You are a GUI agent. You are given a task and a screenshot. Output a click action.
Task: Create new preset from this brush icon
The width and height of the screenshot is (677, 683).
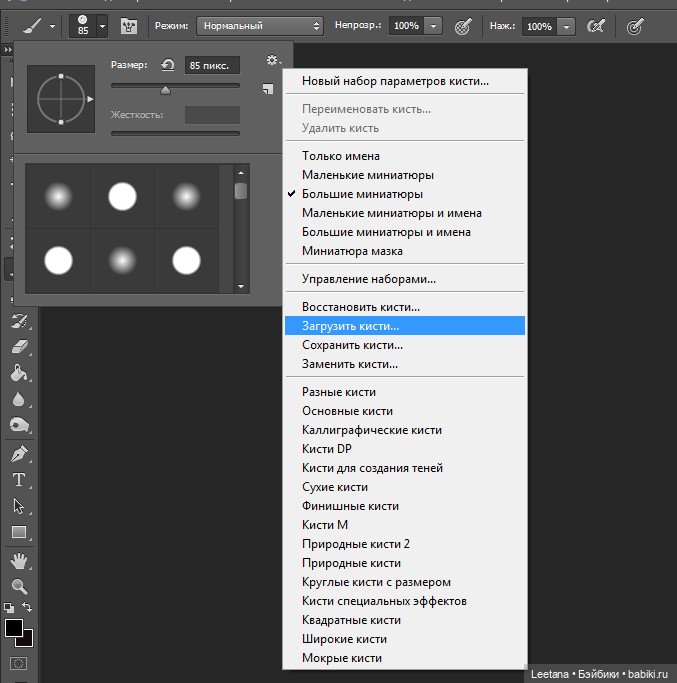point(268,89)
